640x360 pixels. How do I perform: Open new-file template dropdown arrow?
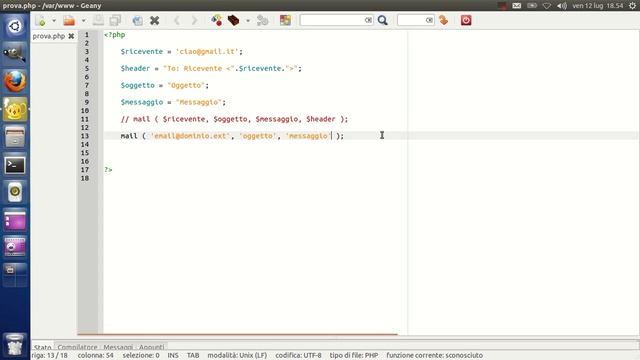point(54,20)
